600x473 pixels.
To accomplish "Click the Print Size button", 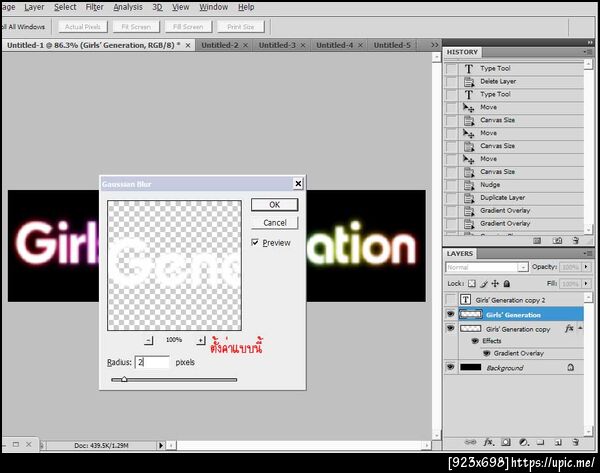I will click(x=241, y=27).
